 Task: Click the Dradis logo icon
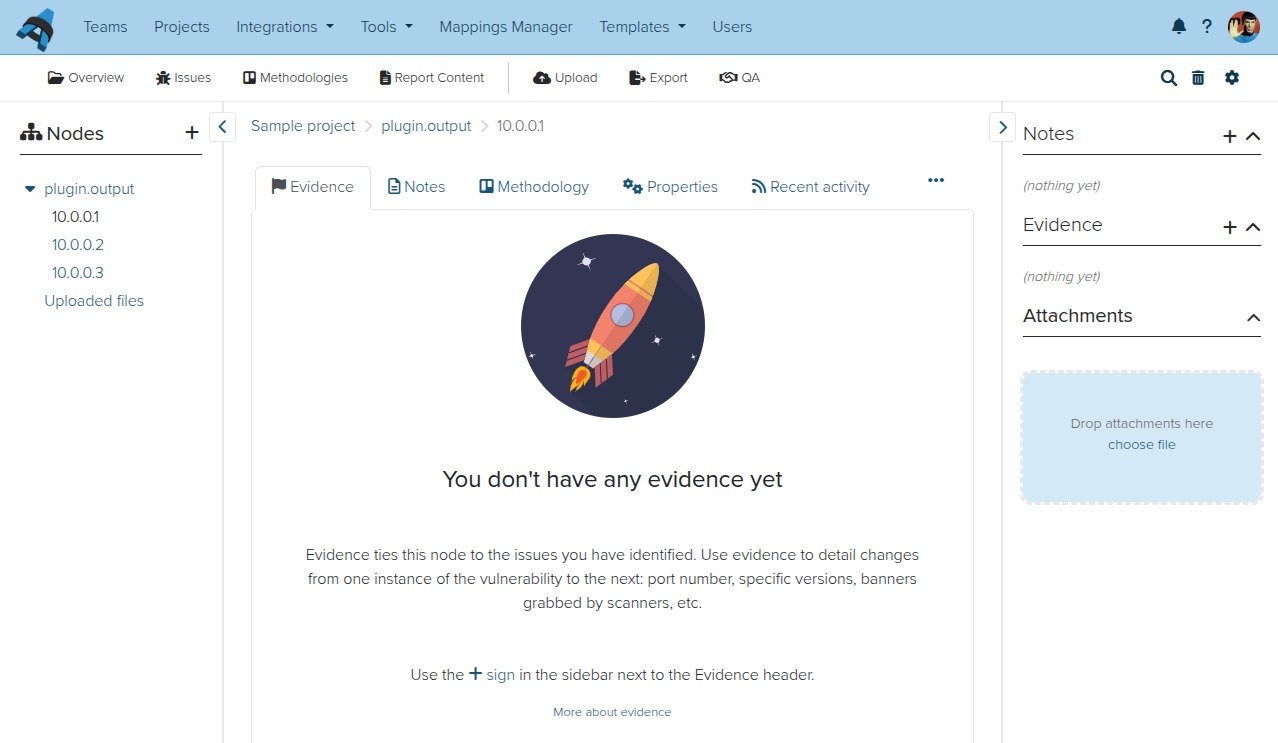35,29
